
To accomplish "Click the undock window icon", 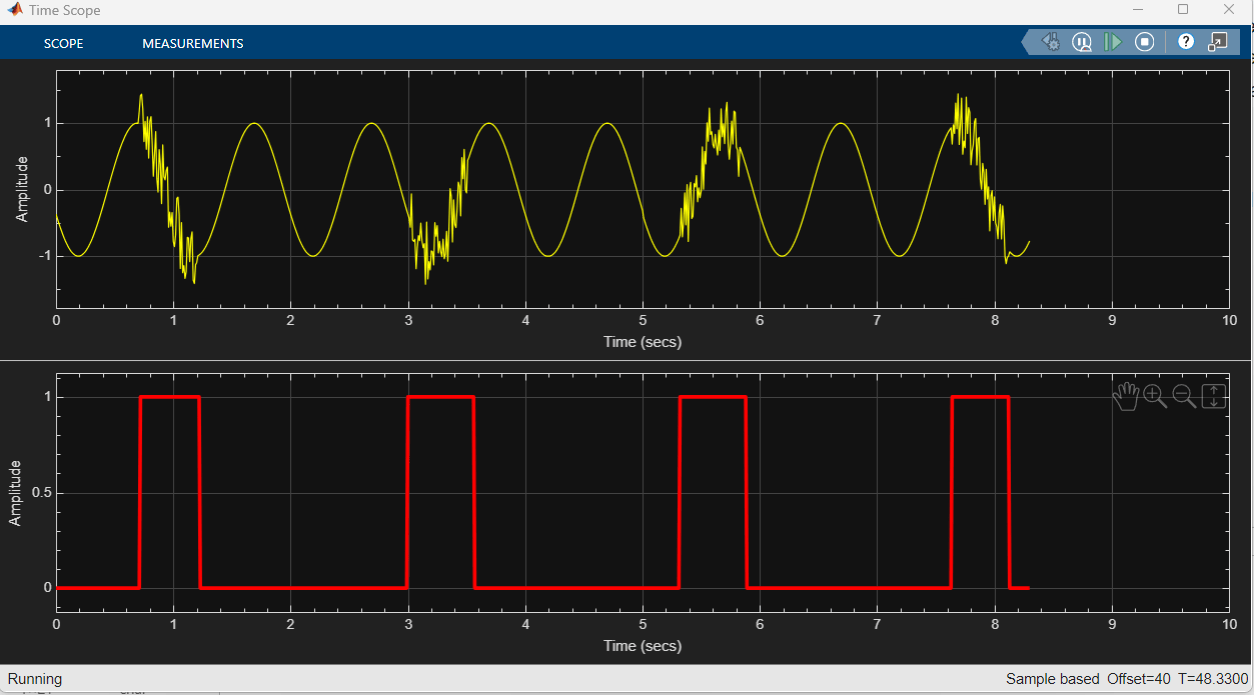I will [x=1217, y=42].
